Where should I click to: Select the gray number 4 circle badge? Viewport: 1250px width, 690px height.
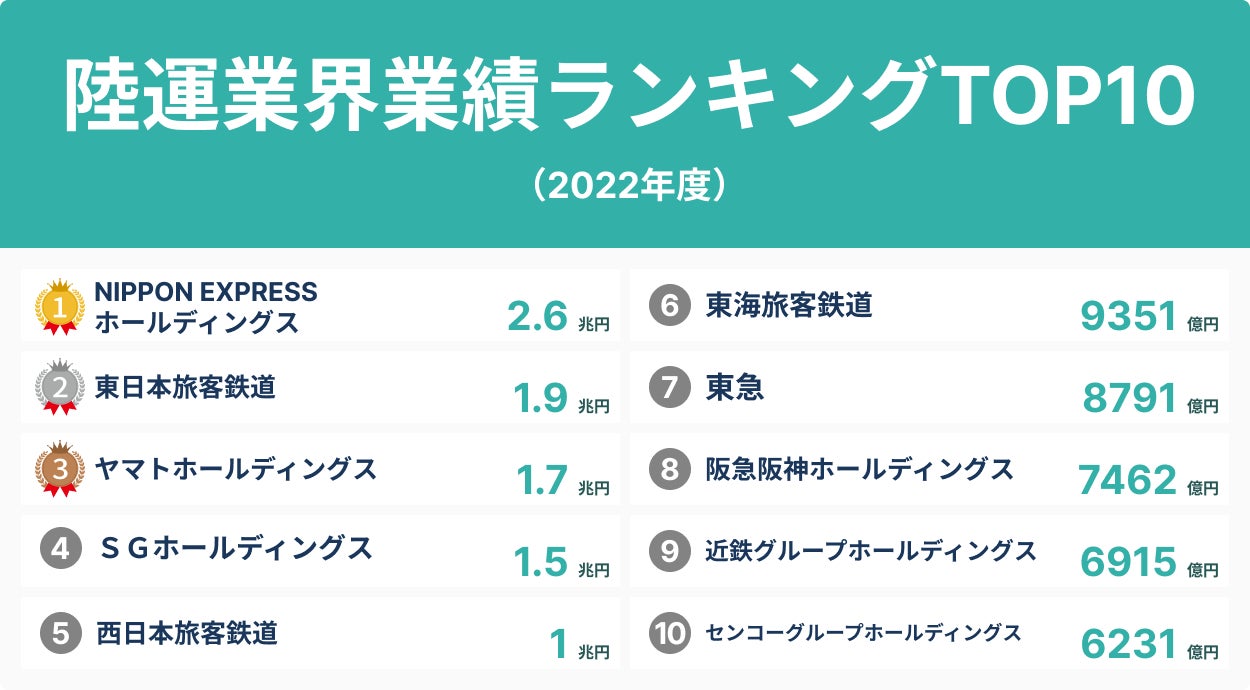[x=61, y=549]
